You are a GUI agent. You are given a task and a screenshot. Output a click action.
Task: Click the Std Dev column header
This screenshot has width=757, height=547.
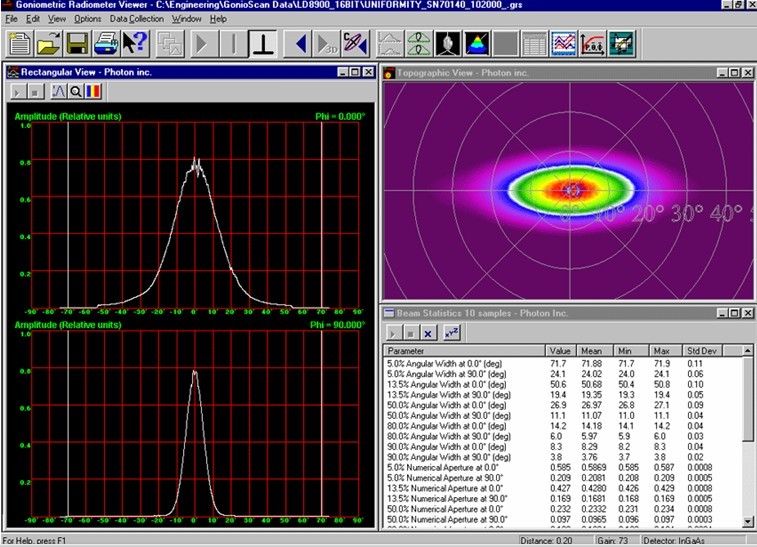[700, 351]
